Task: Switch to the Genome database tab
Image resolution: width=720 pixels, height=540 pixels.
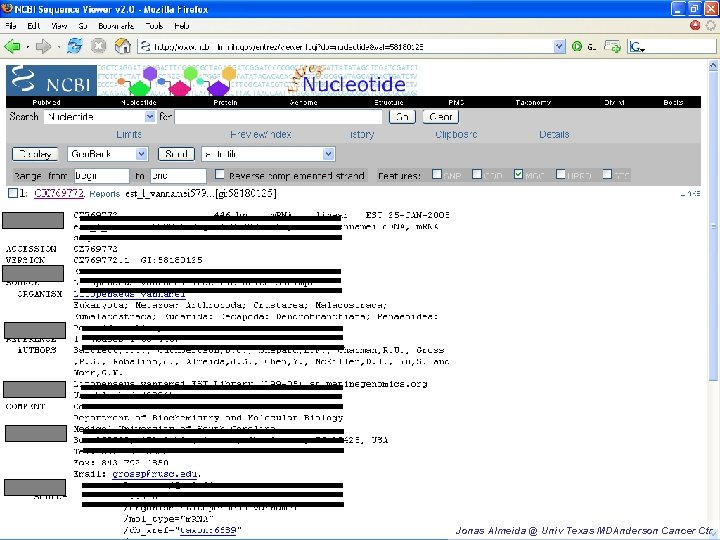Action: tap(304, 102)
